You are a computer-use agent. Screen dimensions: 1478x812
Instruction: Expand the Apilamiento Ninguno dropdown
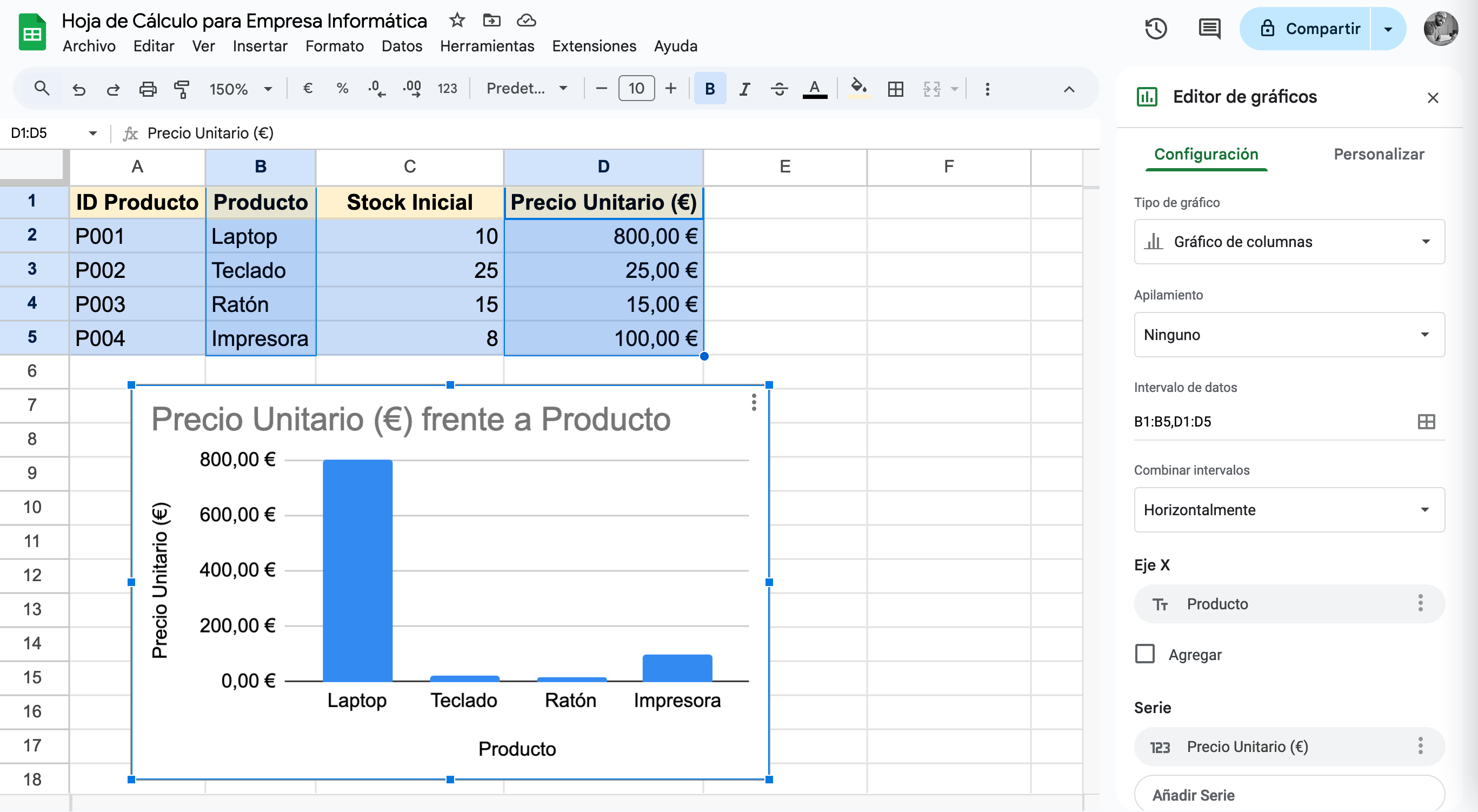(x=1289, y=335)
